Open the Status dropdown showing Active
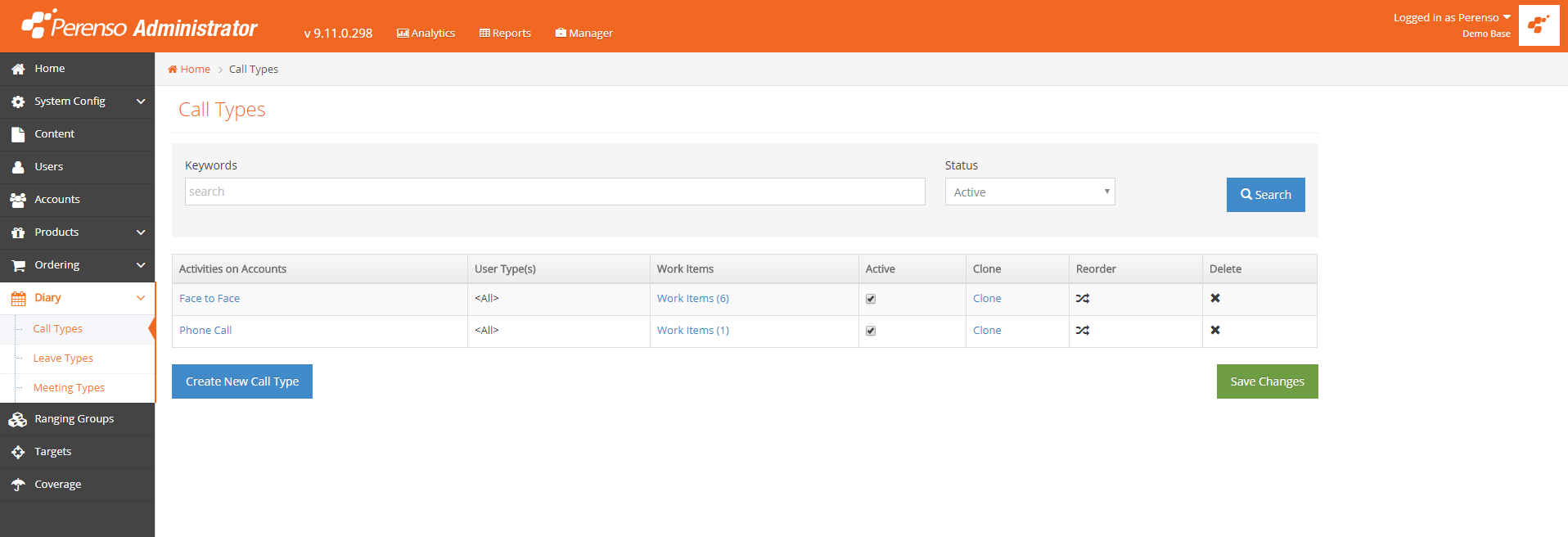The width and height of the screenshot is (1568, 537). tap(1030, 192)
